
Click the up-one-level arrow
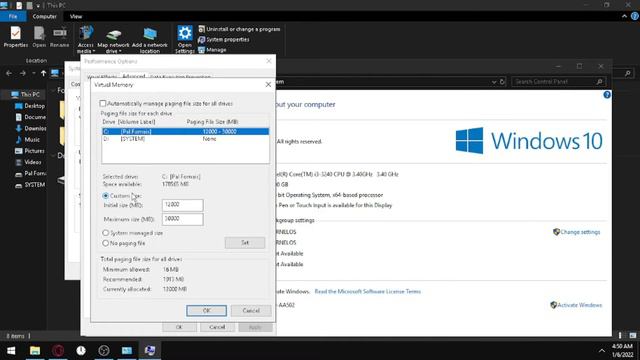tap(43, 73)
